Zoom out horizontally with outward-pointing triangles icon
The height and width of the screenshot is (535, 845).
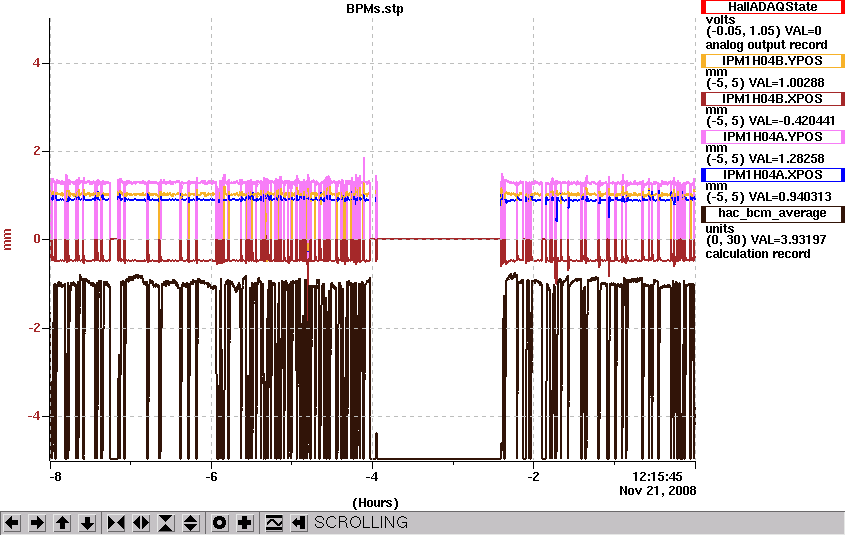pyautogui.click(x=141, y=523)
